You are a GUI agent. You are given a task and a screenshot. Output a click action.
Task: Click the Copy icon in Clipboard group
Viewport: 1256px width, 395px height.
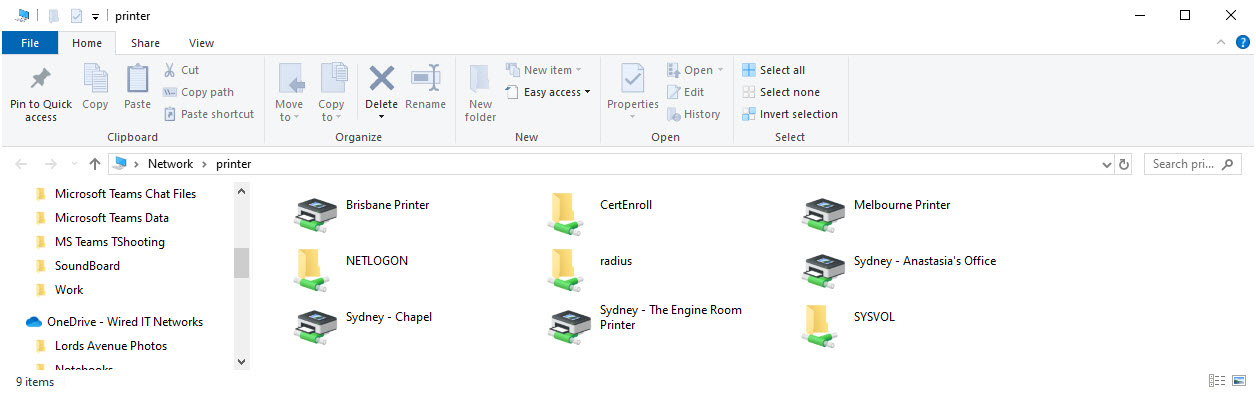(95, 78)
